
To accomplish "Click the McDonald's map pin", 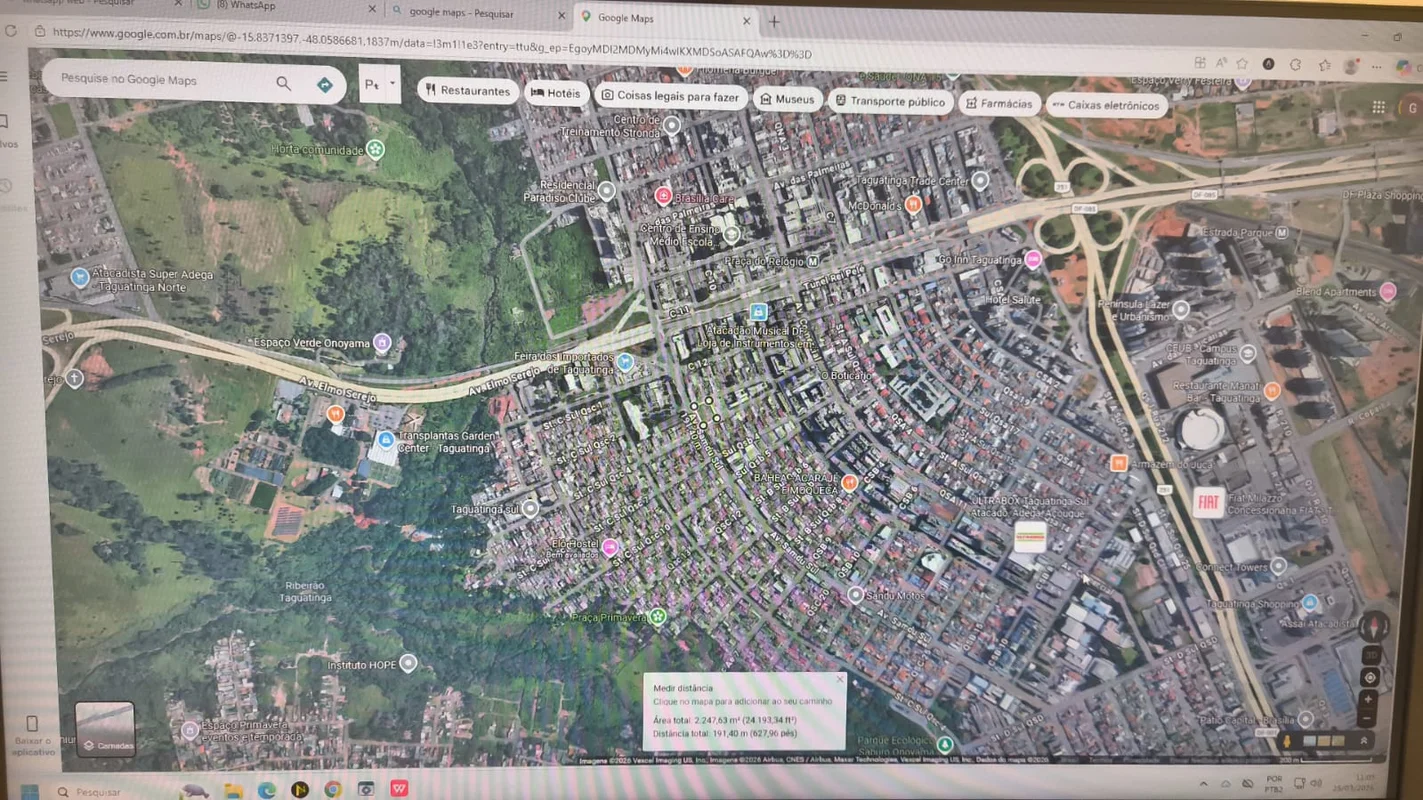I will pos(913,205).
